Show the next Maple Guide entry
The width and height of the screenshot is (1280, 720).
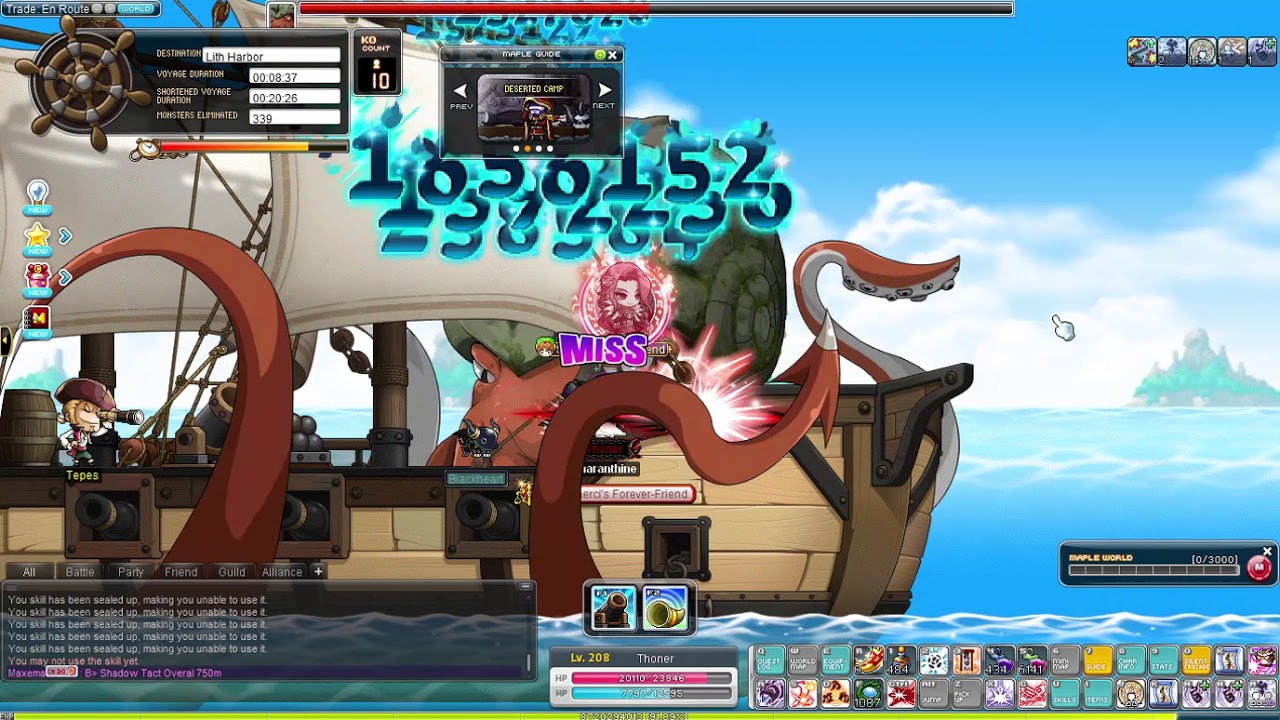point(604,91)
